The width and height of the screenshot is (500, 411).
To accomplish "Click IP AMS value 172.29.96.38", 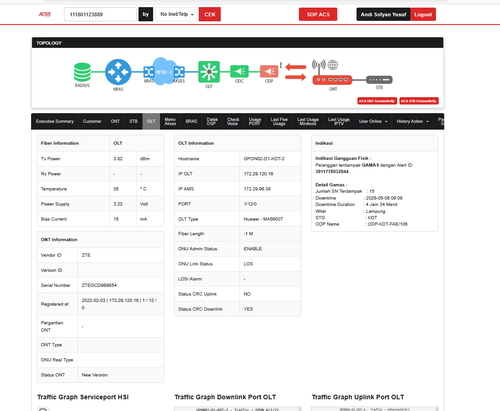I will coord(257,189).
